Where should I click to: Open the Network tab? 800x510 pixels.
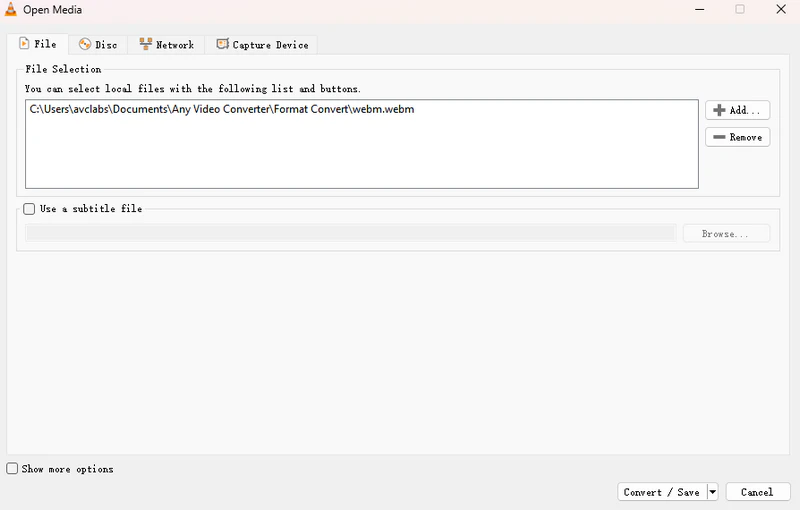166,45
